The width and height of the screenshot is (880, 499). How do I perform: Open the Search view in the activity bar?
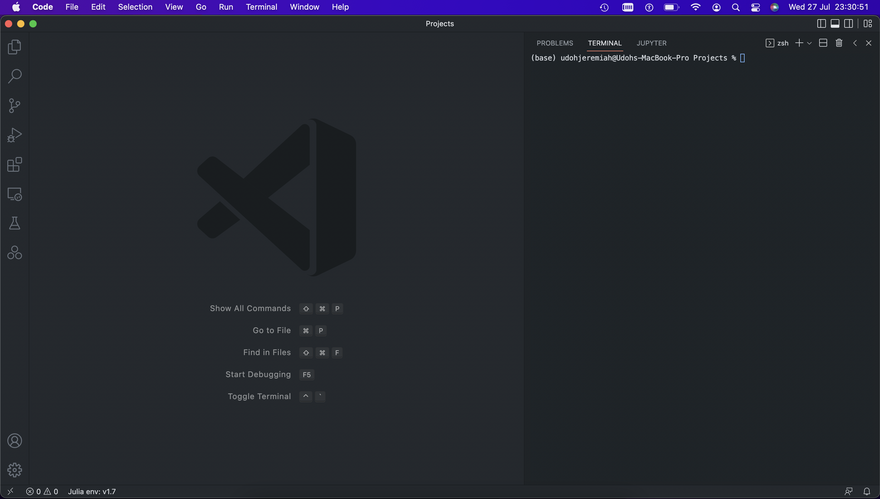coord(15,76)
